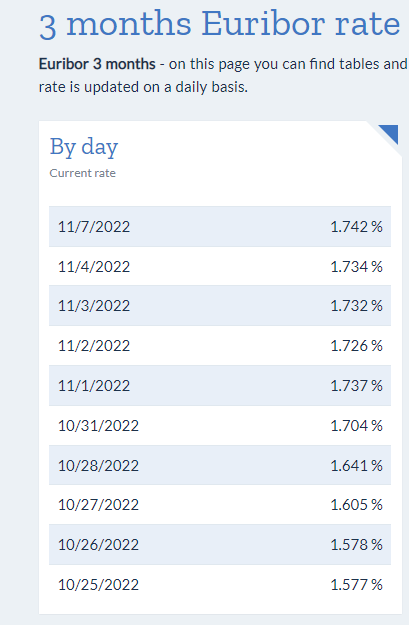
Task: Click the 1.704 % rate value
Action: pyautogui.click(x=356, y=426)
